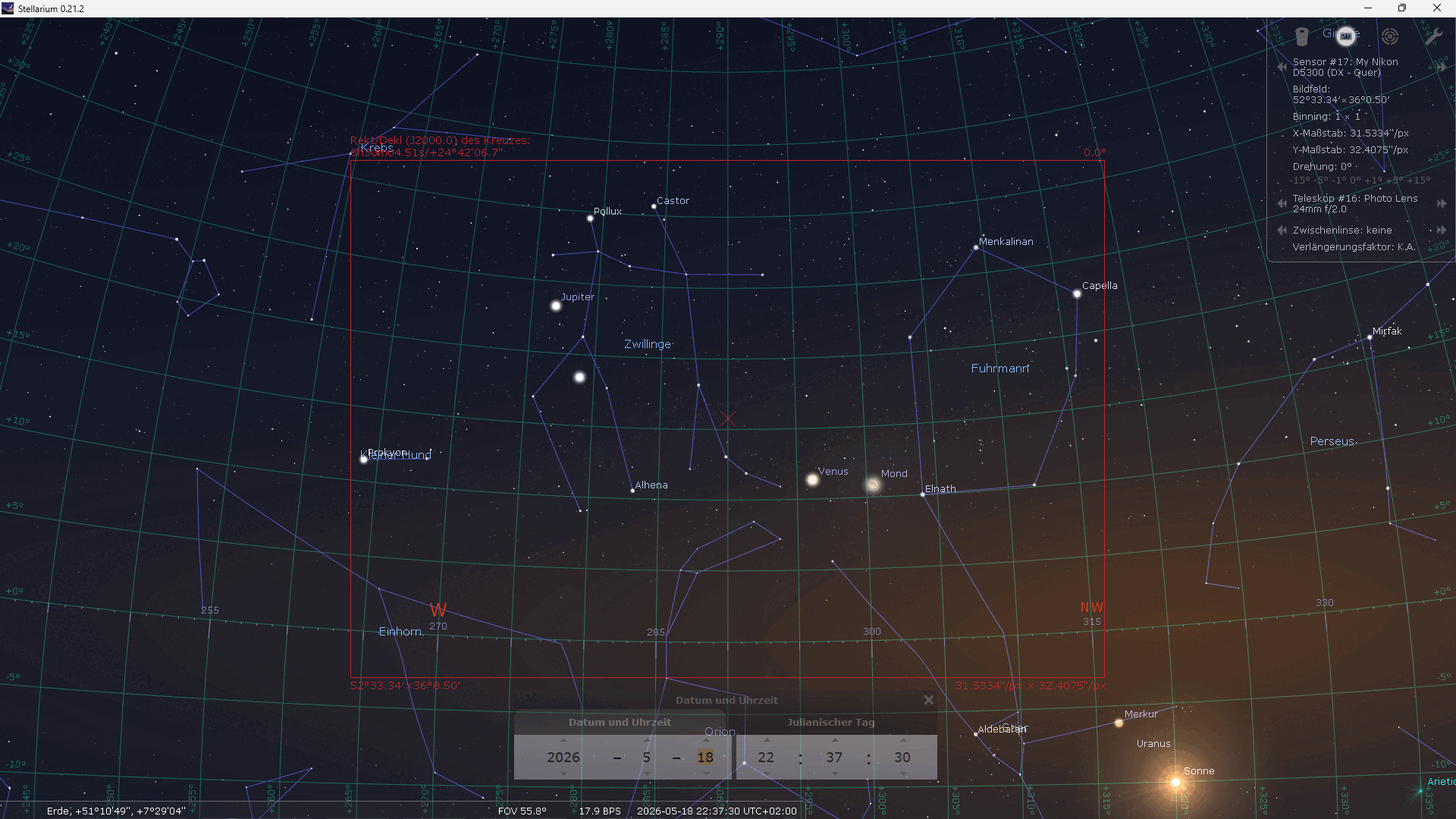Select the star Prokyon
Image resolution: width=1456 pixels, height=819 pixels.
click(x=364, y=459)
